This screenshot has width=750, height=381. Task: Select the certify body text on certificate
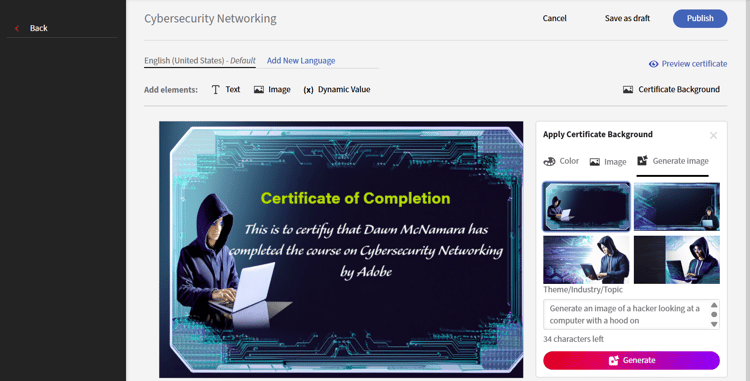click(366, 250)
